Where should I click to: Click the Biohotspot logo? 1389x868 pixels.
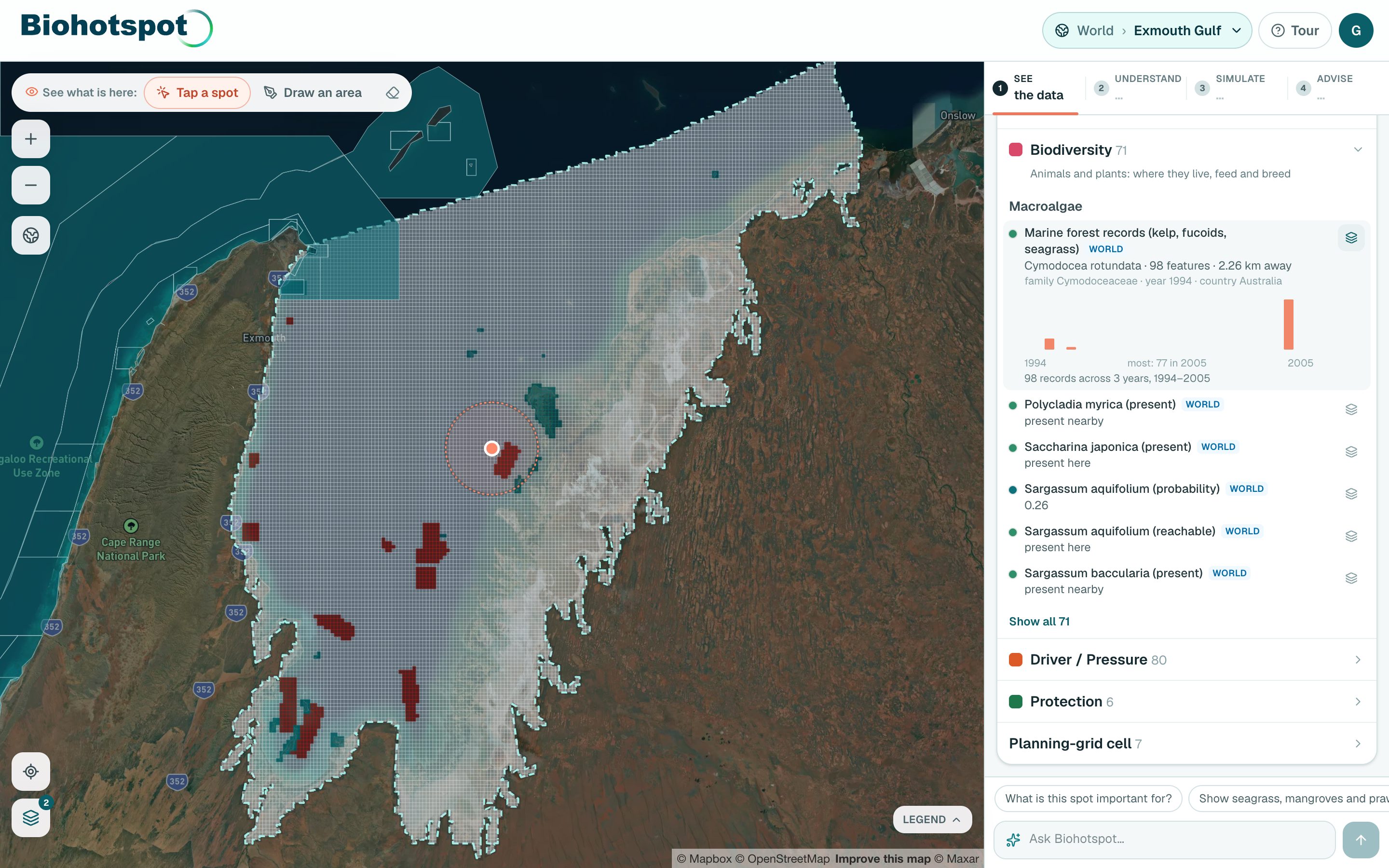pos(117,27)
